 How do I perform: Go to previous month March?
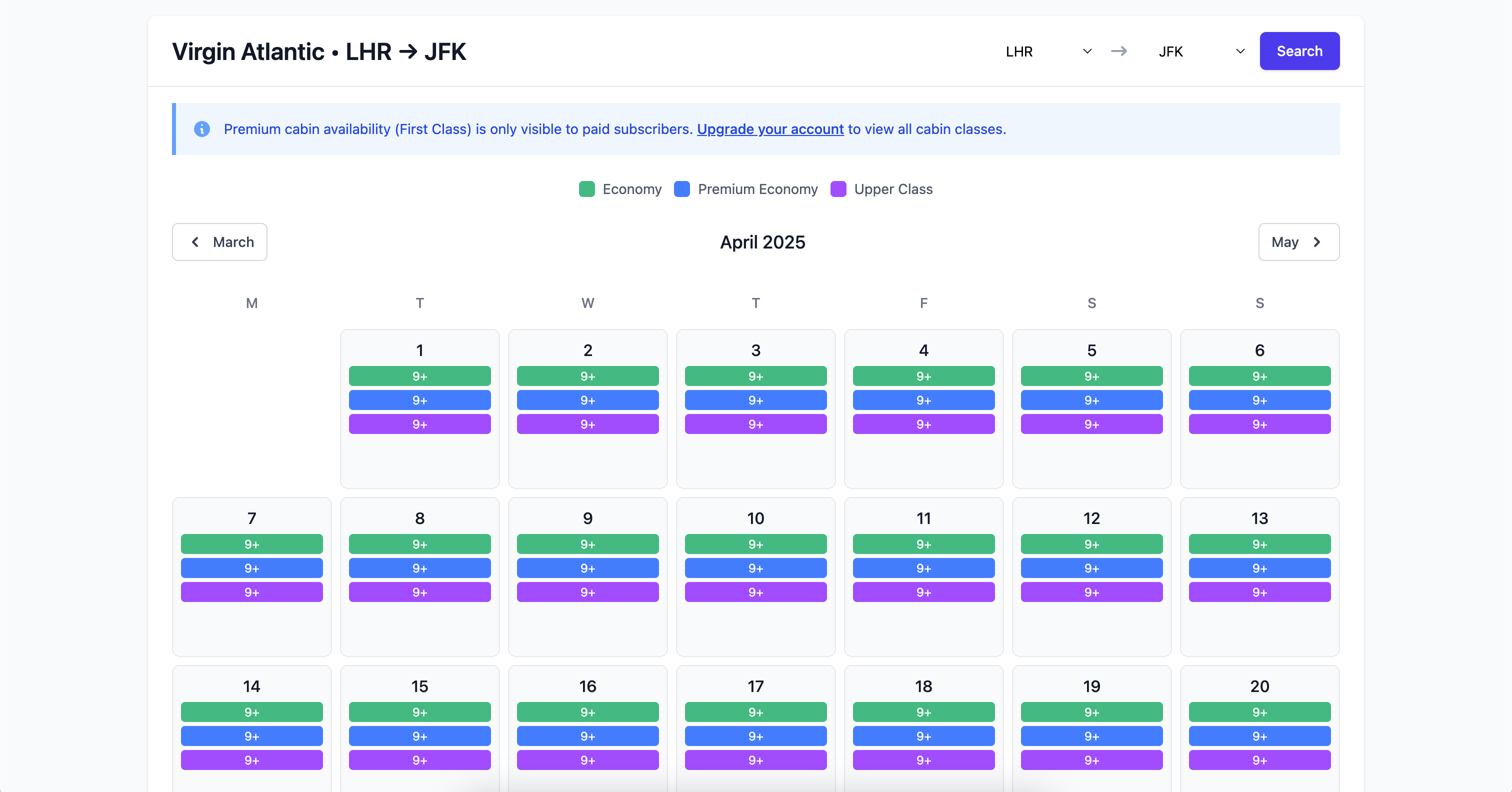click(x=219, y=242)
